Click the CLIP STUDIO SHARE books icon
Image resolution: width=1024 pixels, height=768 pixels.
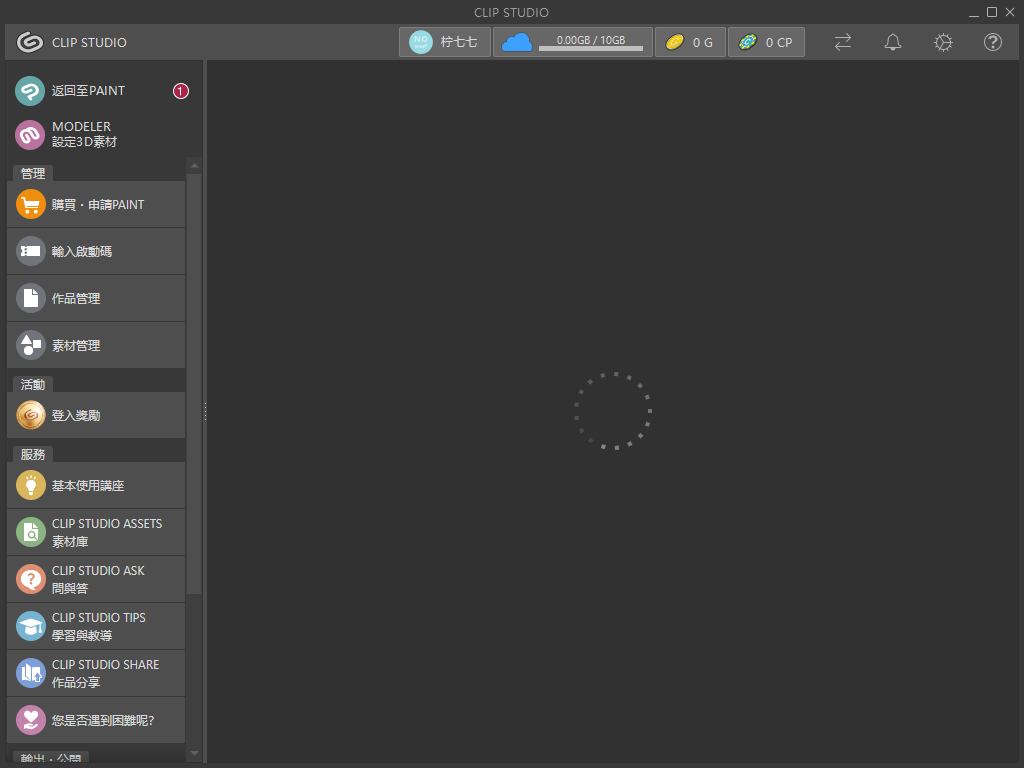[x=31, y=673]
